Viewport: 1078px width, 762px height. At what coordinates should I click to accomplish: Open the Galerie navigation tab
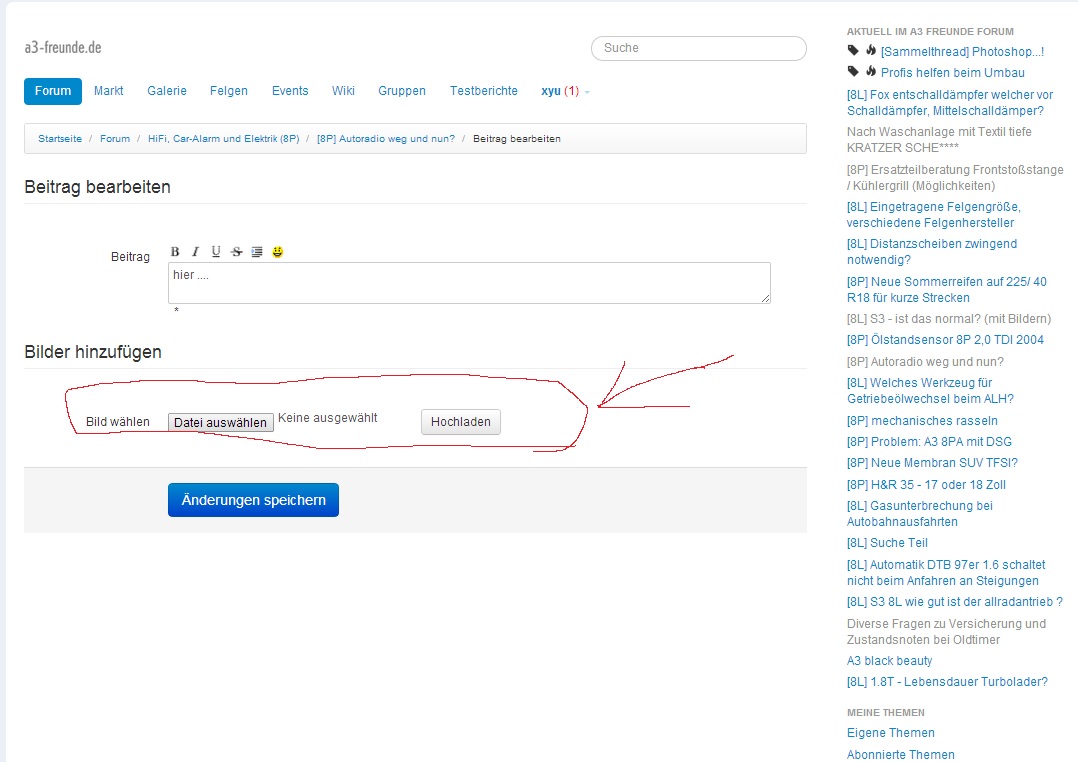click(x=167, y=91)
